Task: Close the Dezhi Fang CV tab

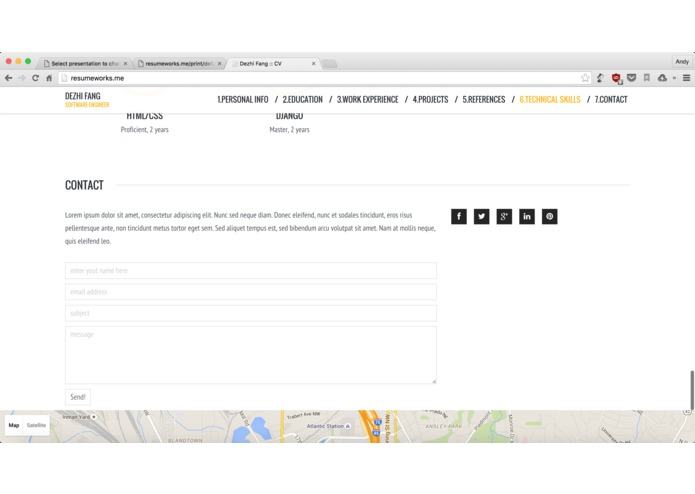Action: click(x=313, y=63)
